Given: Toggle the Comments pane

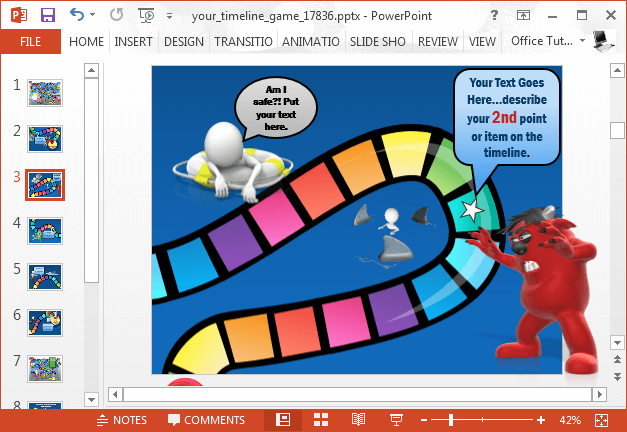Looking at the screenshot, I should point(206,420).
